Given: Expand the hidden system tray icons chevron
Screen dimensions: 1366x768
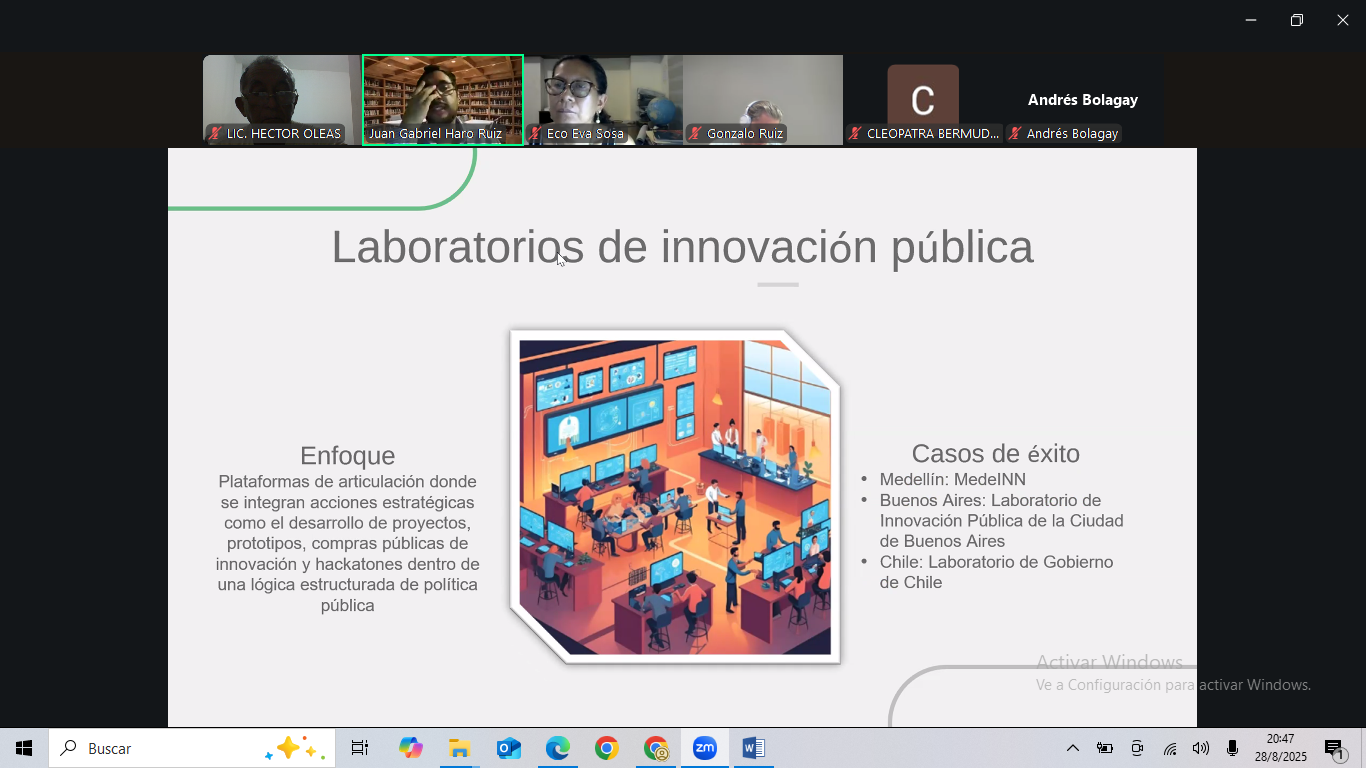Looking at the screenshot, I should click(x=1072, y=748).
